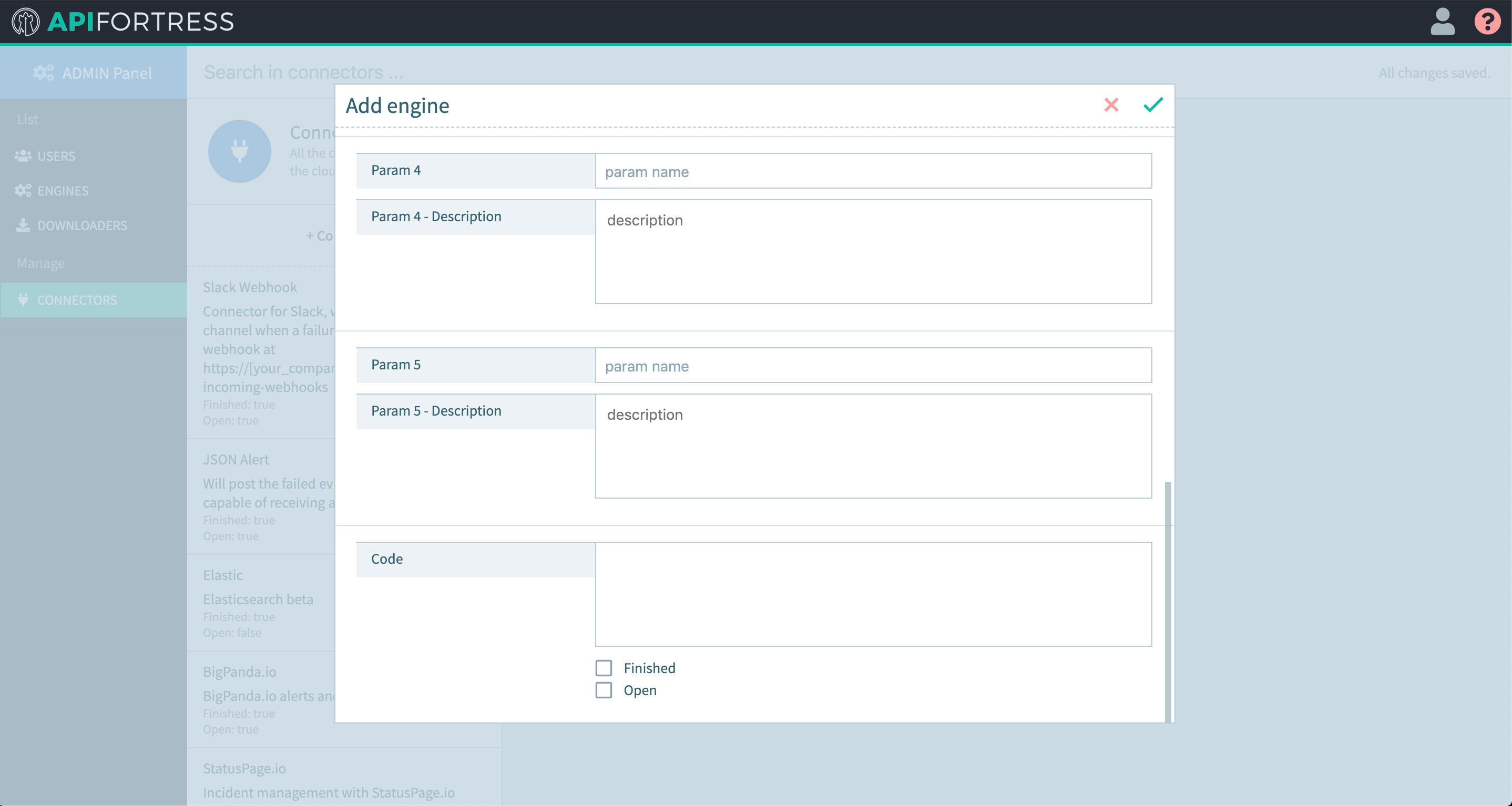
Task: Click inside the Code text area
Action: [872, 594]
